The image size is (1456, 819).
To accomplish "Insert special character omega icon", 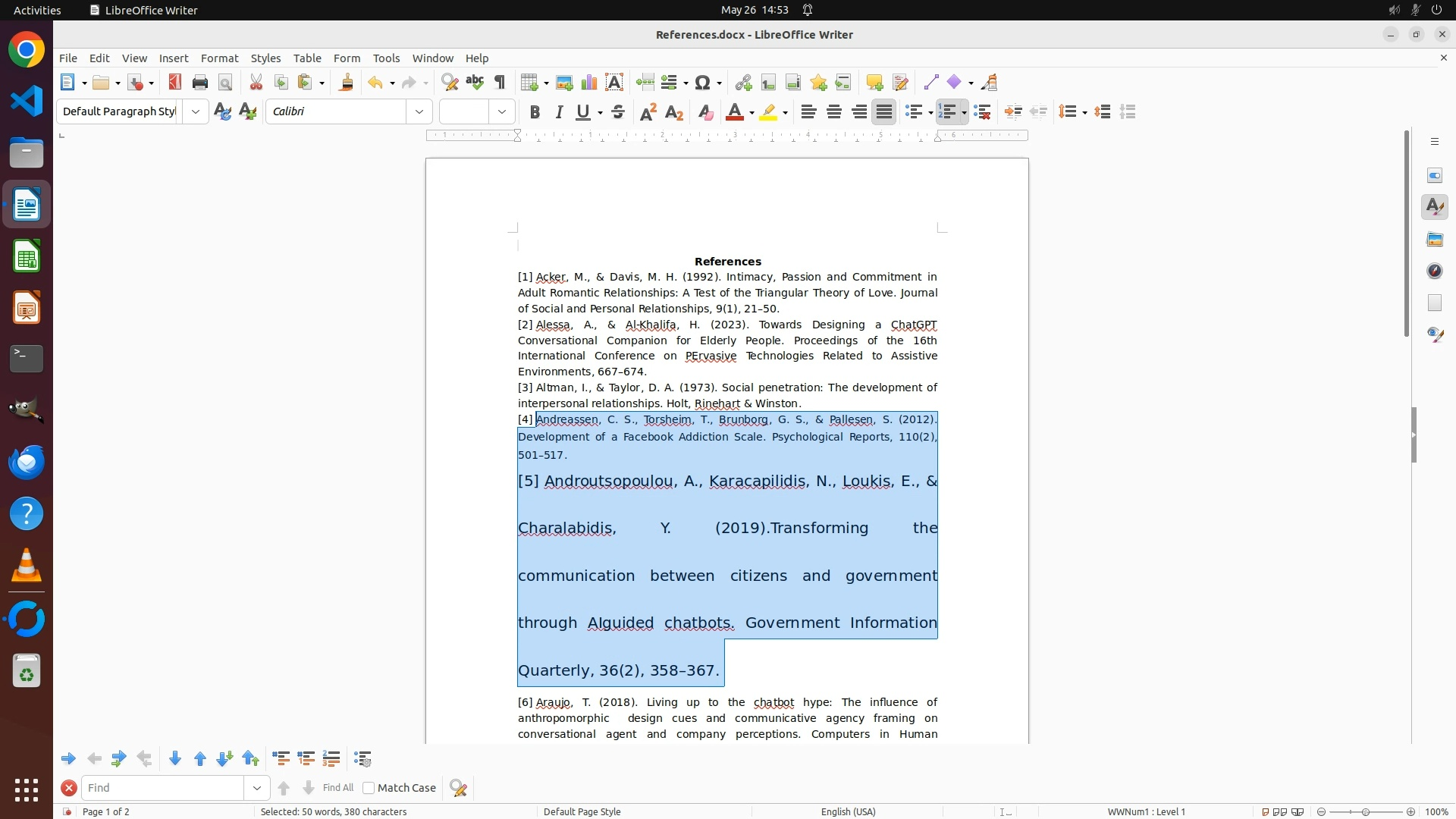I will coord(703,83).
